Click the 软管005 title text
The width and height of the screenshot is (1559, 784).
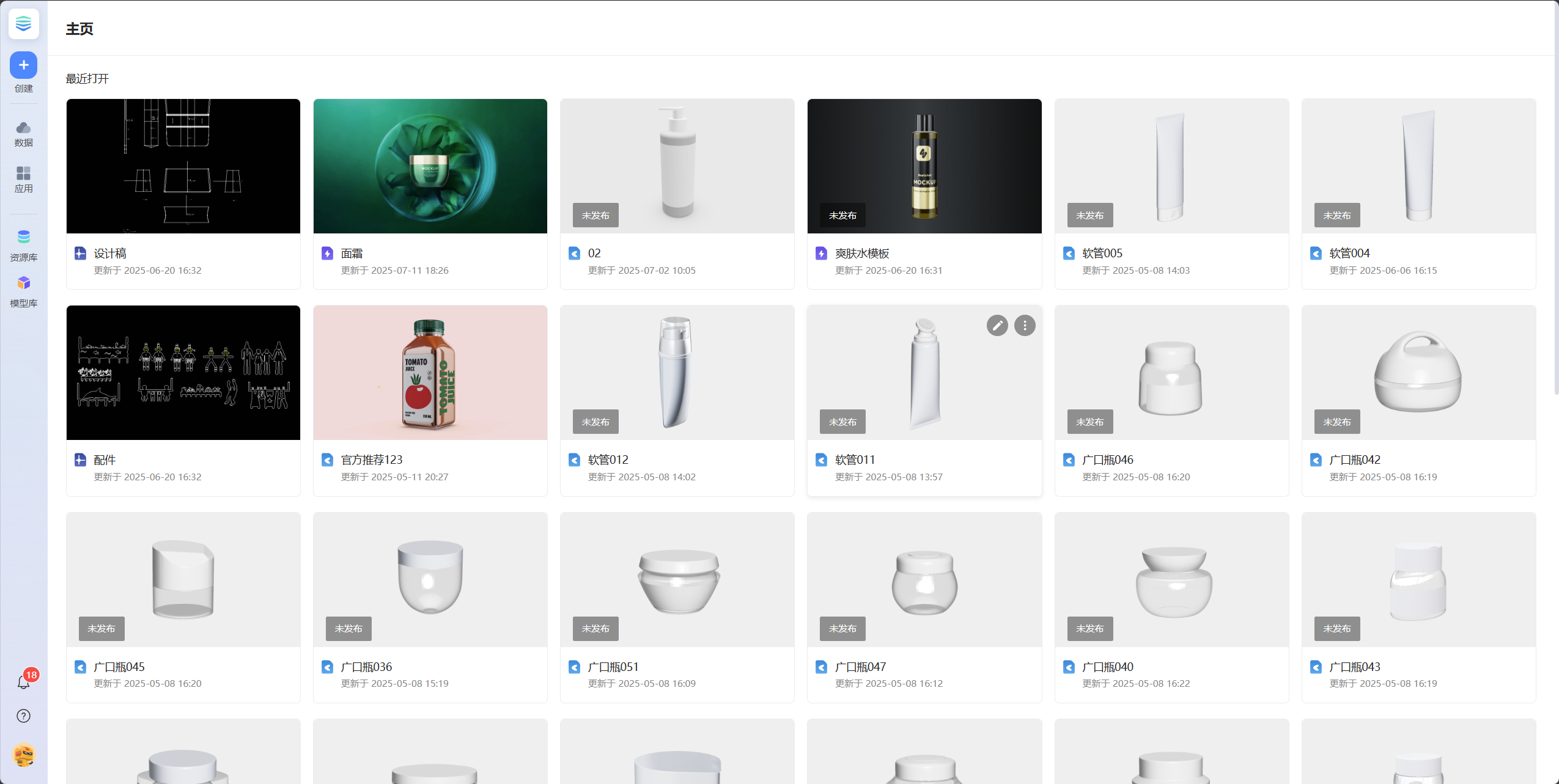coord(1102,253)
